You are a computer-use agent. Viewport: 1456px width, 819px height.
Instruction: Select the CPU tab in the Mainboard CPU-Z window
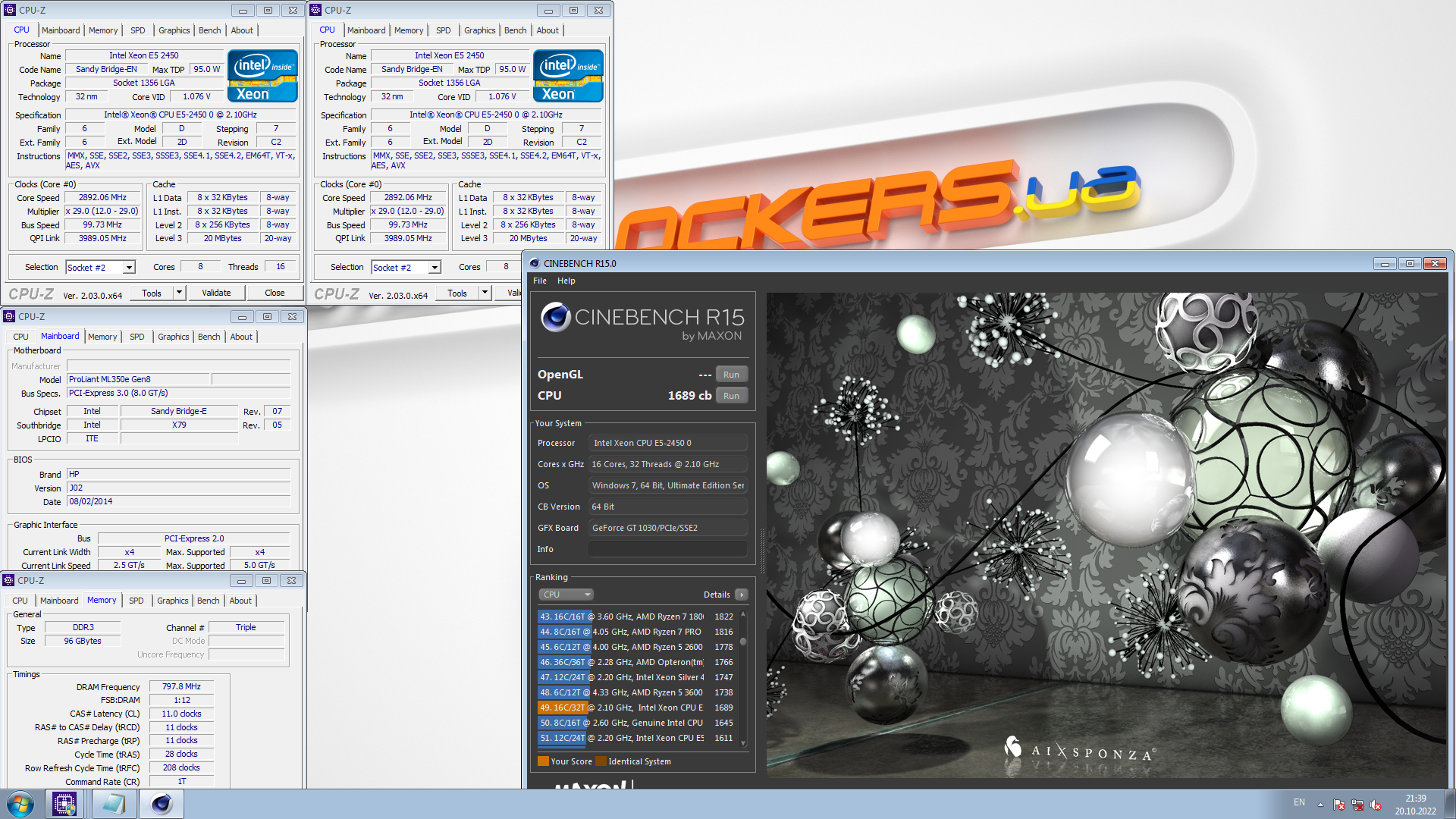(21, 337)
